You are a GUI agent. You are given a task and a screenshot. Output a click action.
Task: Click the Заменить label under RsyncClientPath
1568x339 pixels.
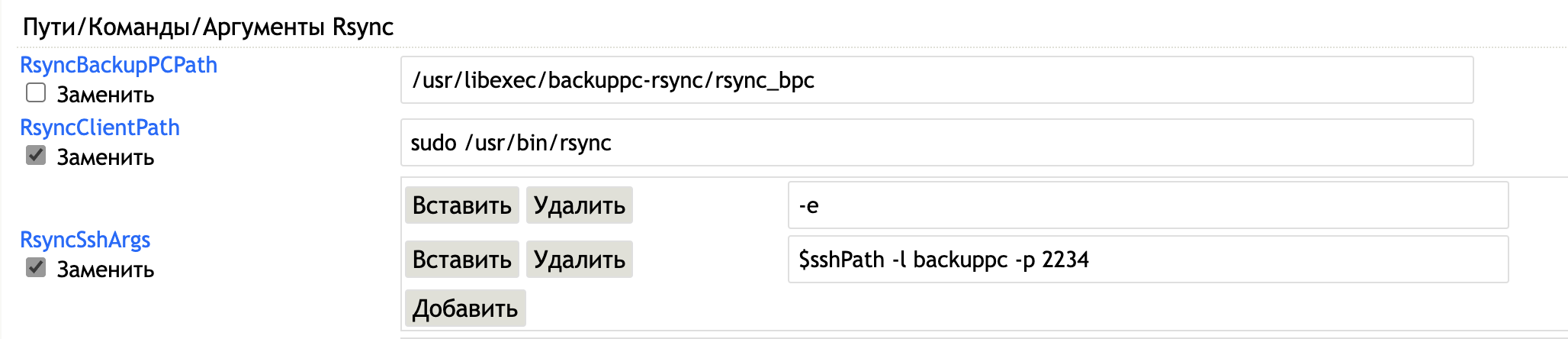pos(105,157)
